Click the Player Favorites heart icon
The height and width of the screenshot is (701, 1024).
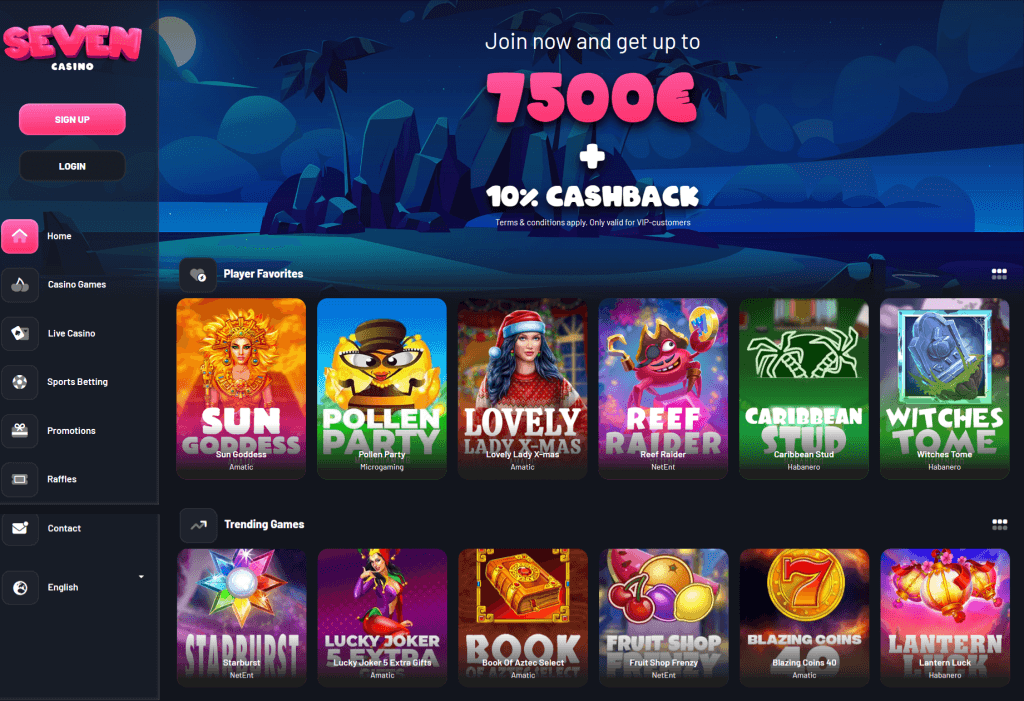(x=198, y=274)
